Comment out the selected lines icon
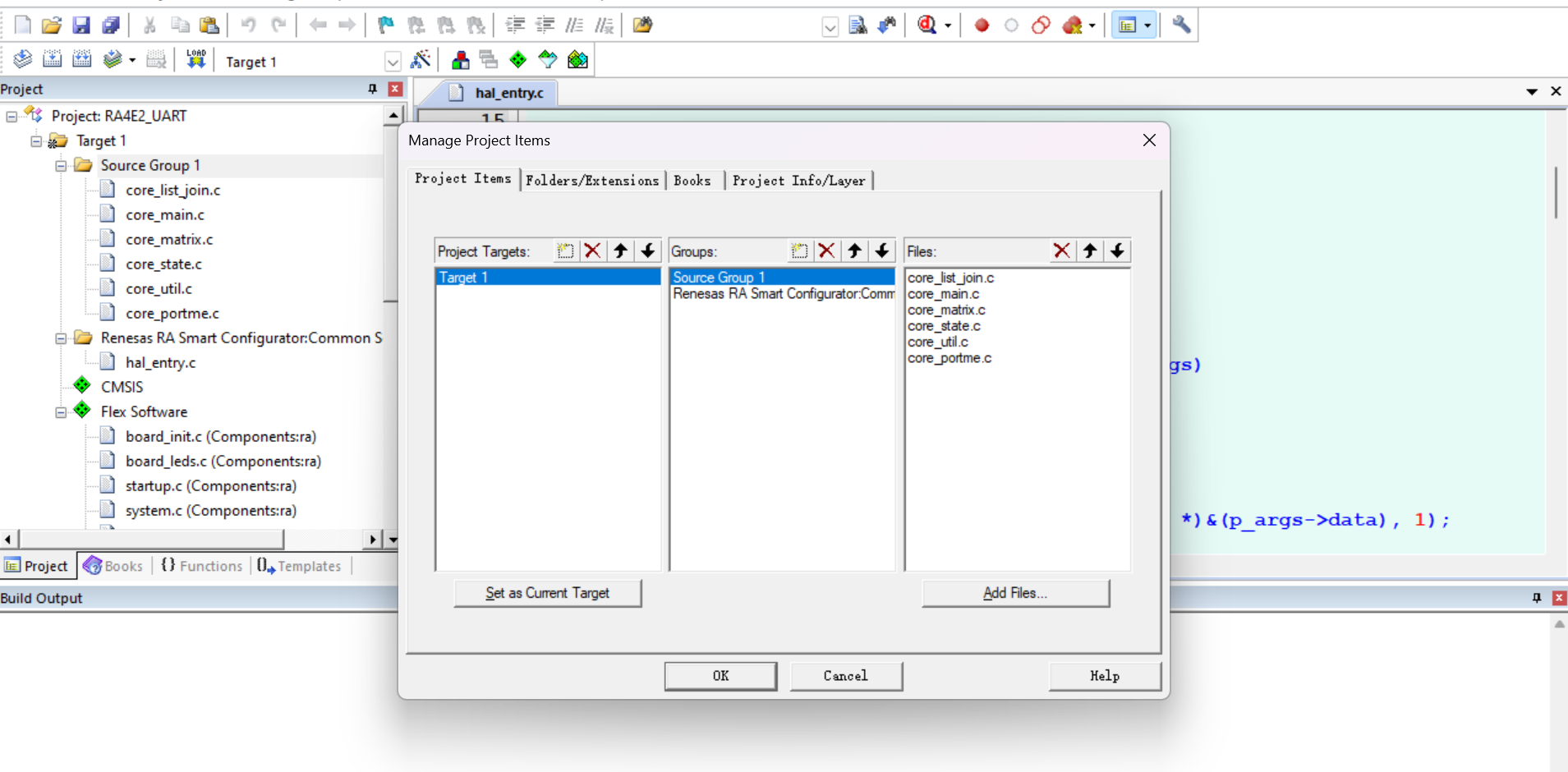Image resolution: width=1568 pixels, height=772 pixels. [574, 25]
